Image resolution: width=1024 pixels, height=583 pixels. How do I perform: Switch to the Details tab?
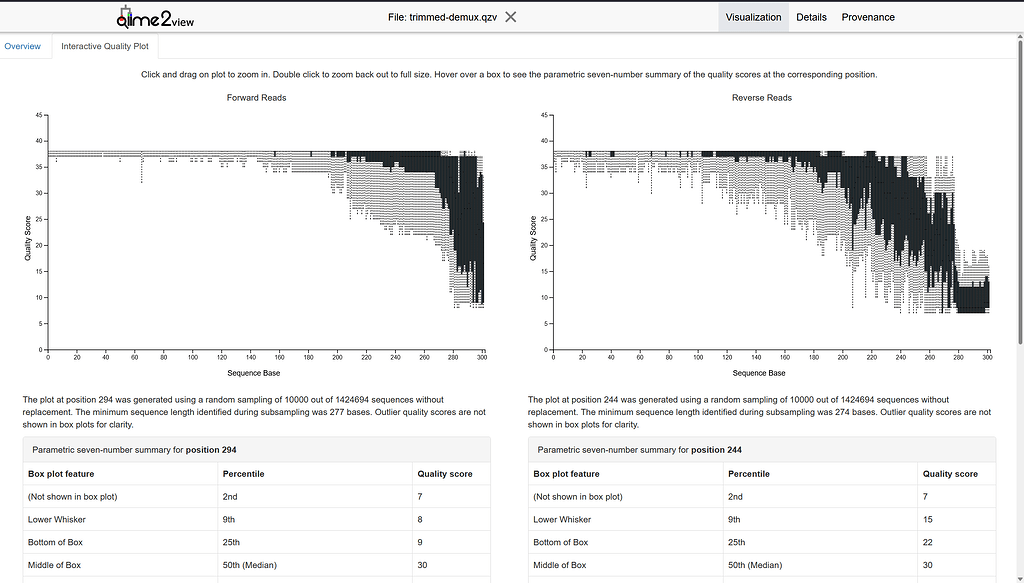811,17
